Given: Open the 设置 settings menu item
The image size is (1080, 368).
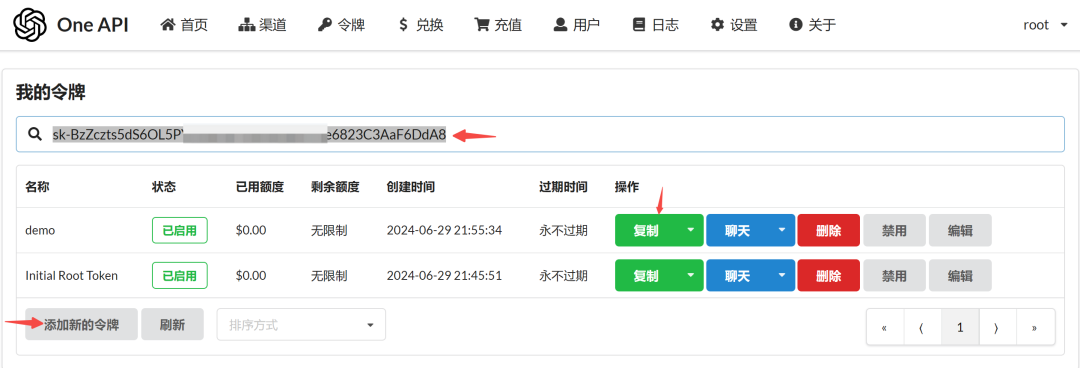Looking at the screenshot, I should pos(734,25).
